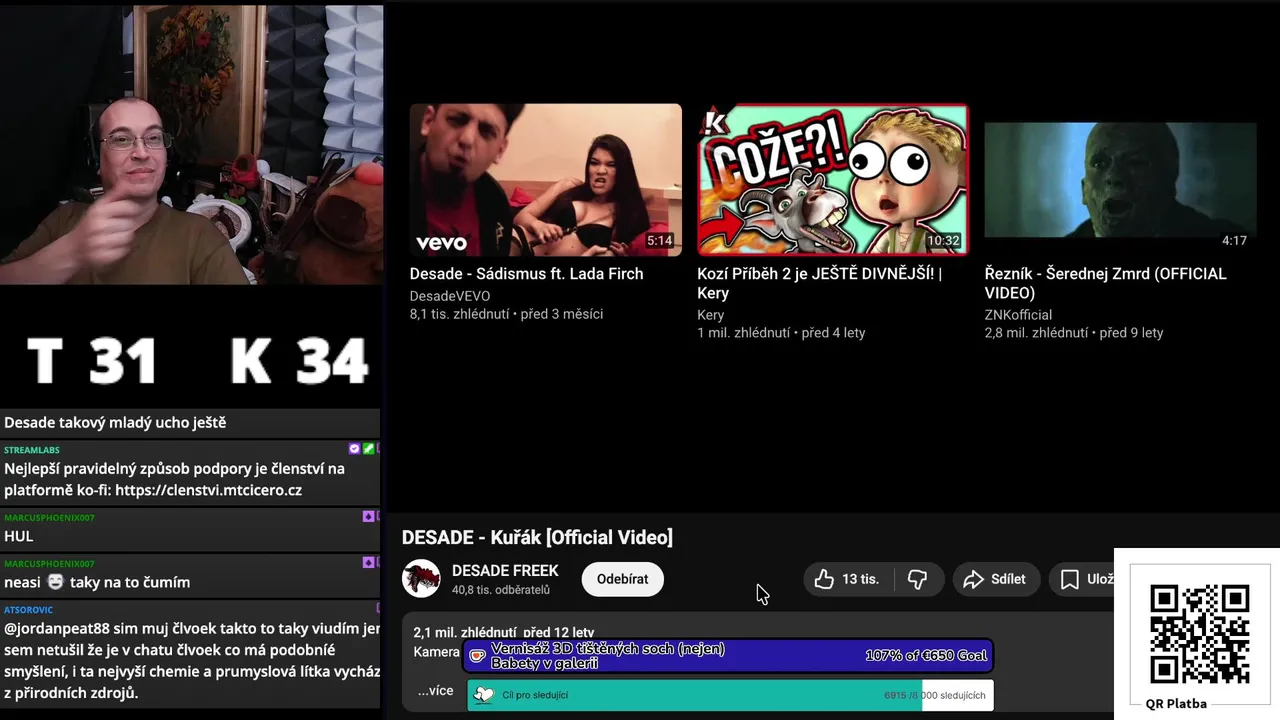Click the vevo logo on Sádismus thumbnail

pos(441,243)
